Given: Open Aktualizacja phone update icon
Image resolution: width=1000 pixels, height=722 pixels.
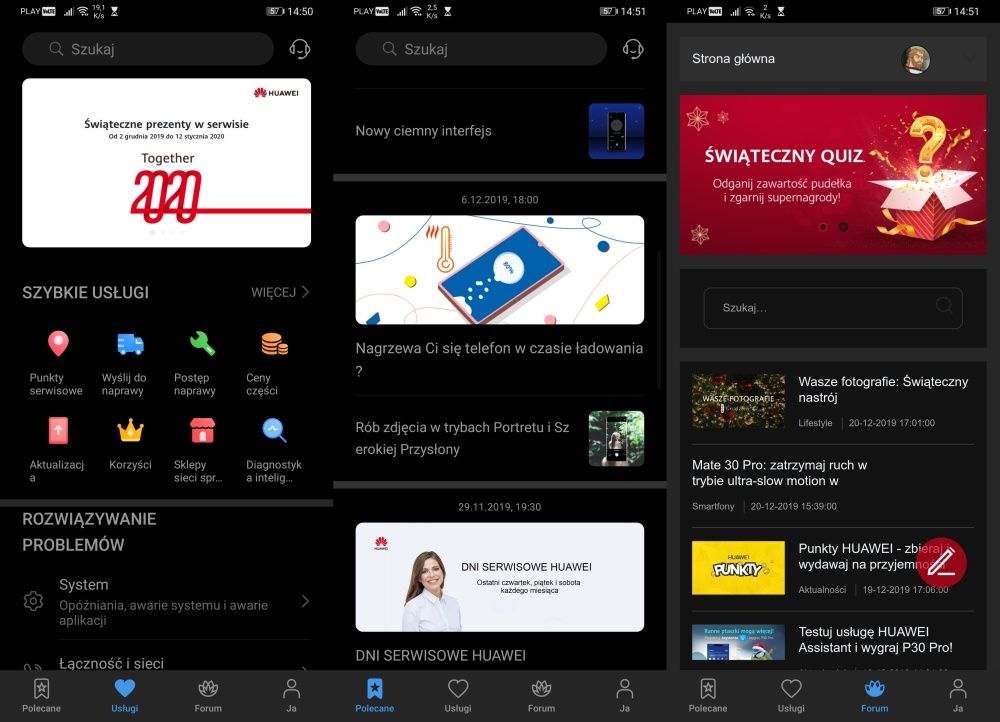Looking at the screenshot, I should [58, 431].
